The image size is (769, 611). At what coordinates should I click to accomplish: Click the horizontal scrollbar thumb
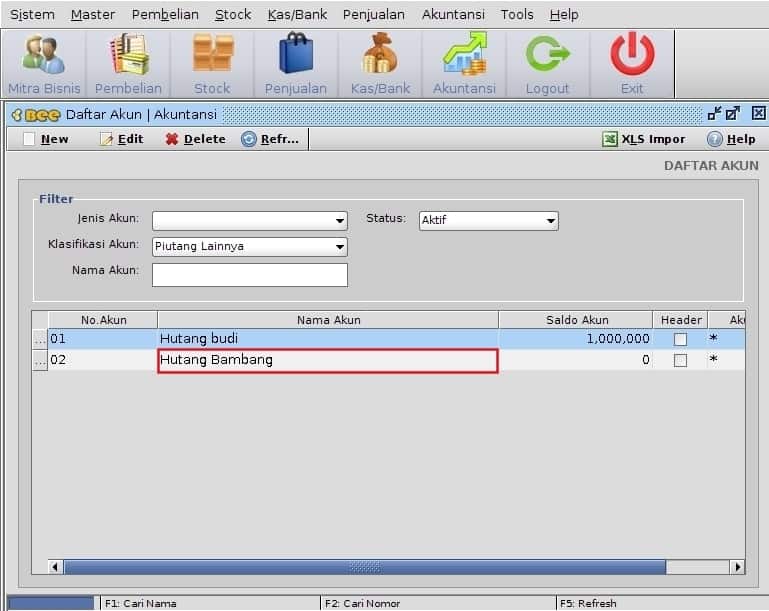pyautogui.click(x=365, y=567)
